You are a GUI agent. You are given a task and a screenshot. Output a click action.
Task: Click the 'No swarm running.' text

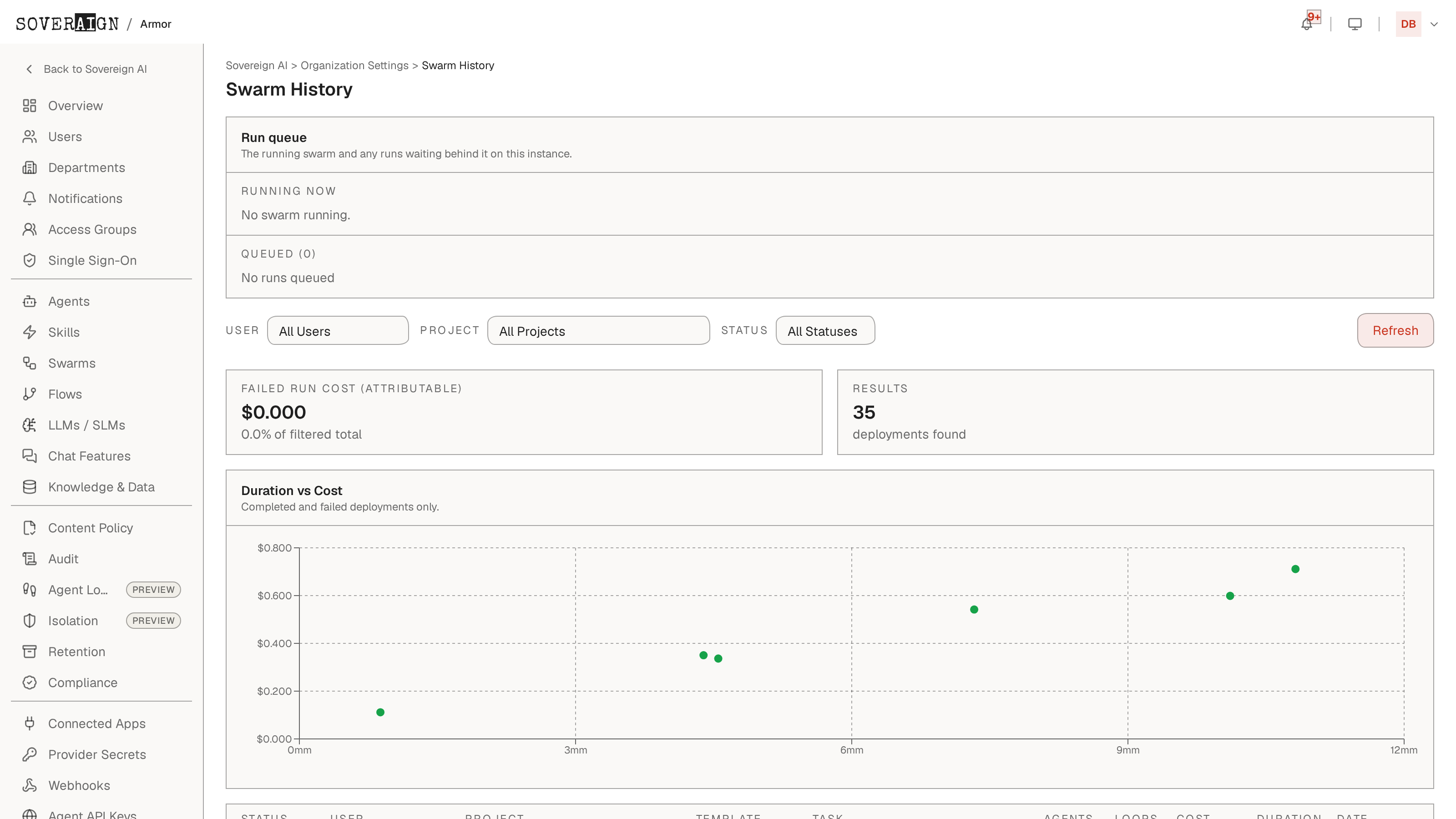click(x=296, y=215)
